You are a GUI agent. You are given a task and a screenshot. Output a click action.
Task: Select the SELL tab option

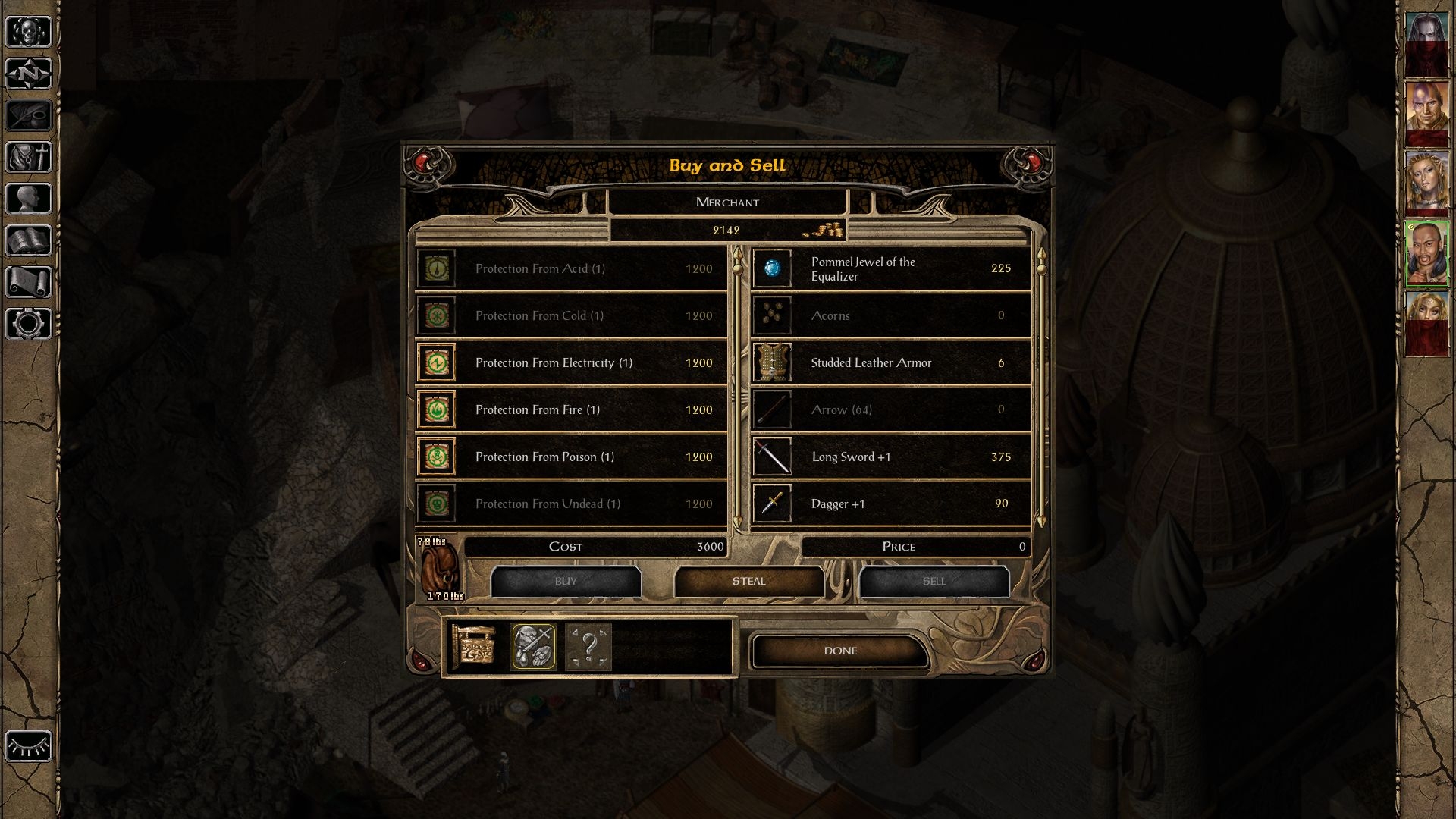click(x=933, y=580)
